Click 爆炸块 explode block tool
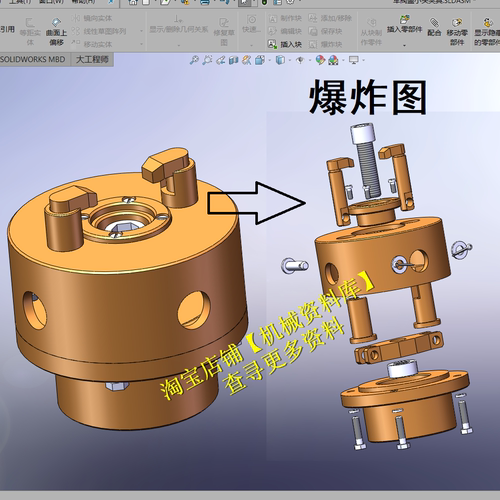 click(x=325, y=44)
